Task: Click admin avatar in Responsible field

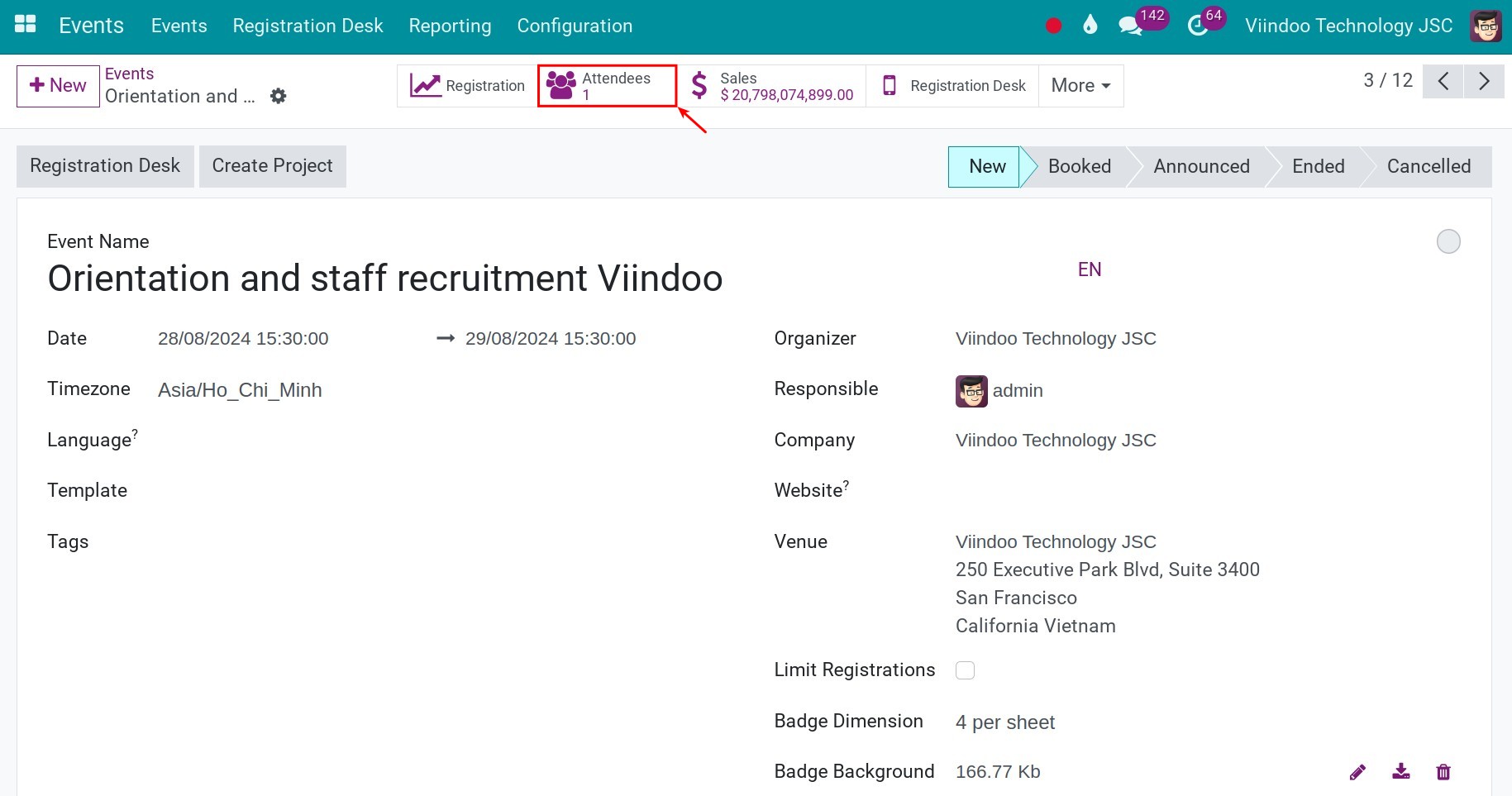Action: (x=971, y=391)
